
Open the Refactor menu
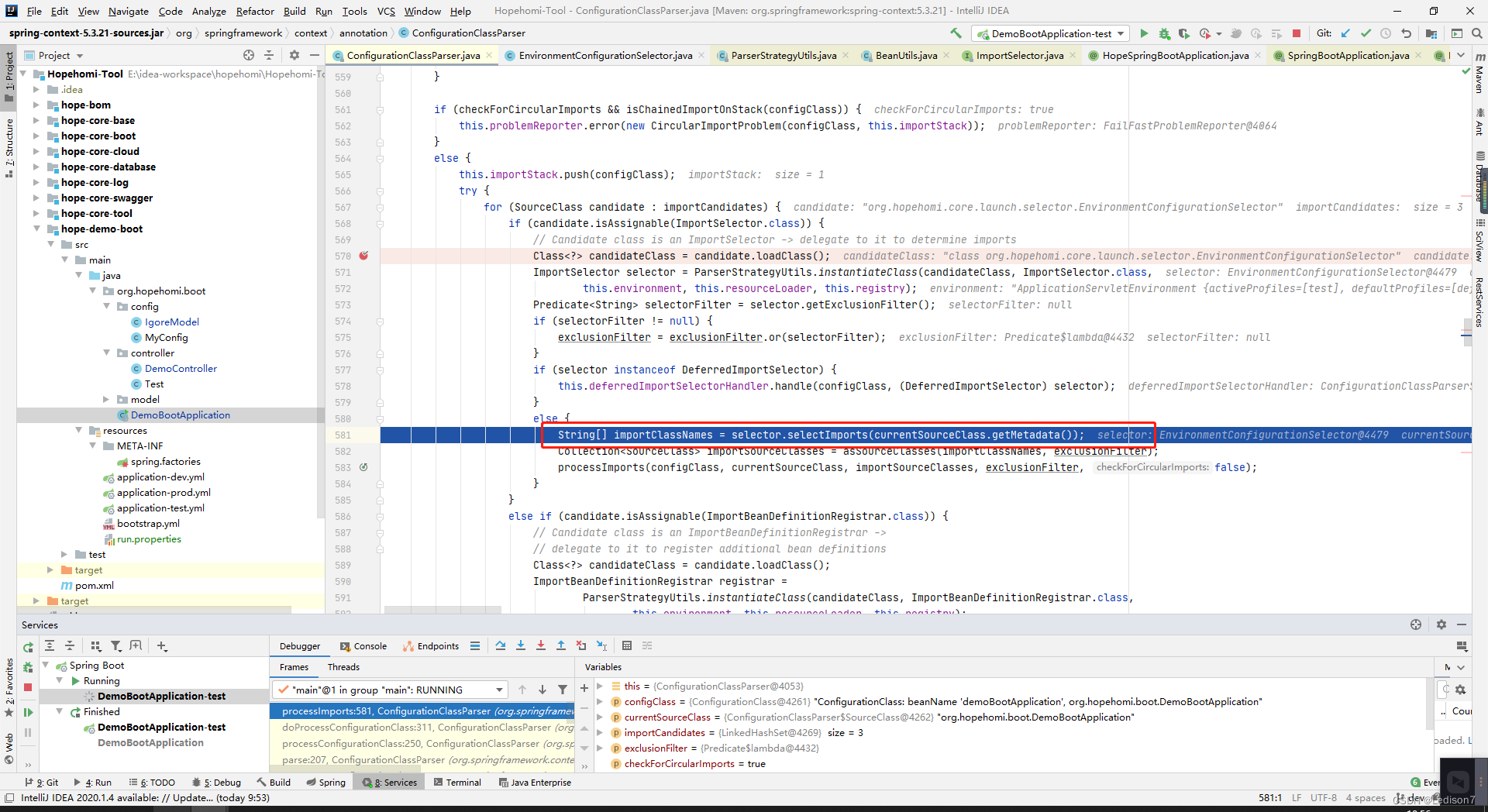click(x=255, y=11)
